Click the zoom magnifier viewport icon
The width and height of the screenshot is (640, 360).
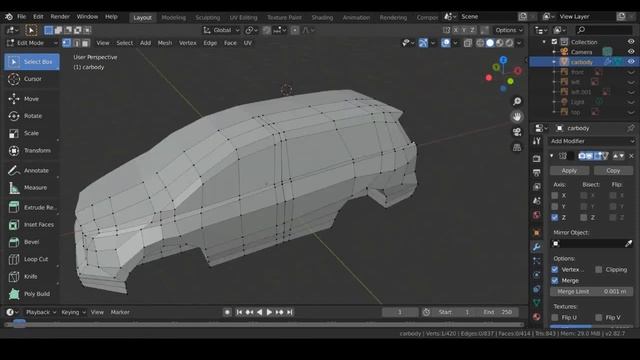(x=517, y=101)
